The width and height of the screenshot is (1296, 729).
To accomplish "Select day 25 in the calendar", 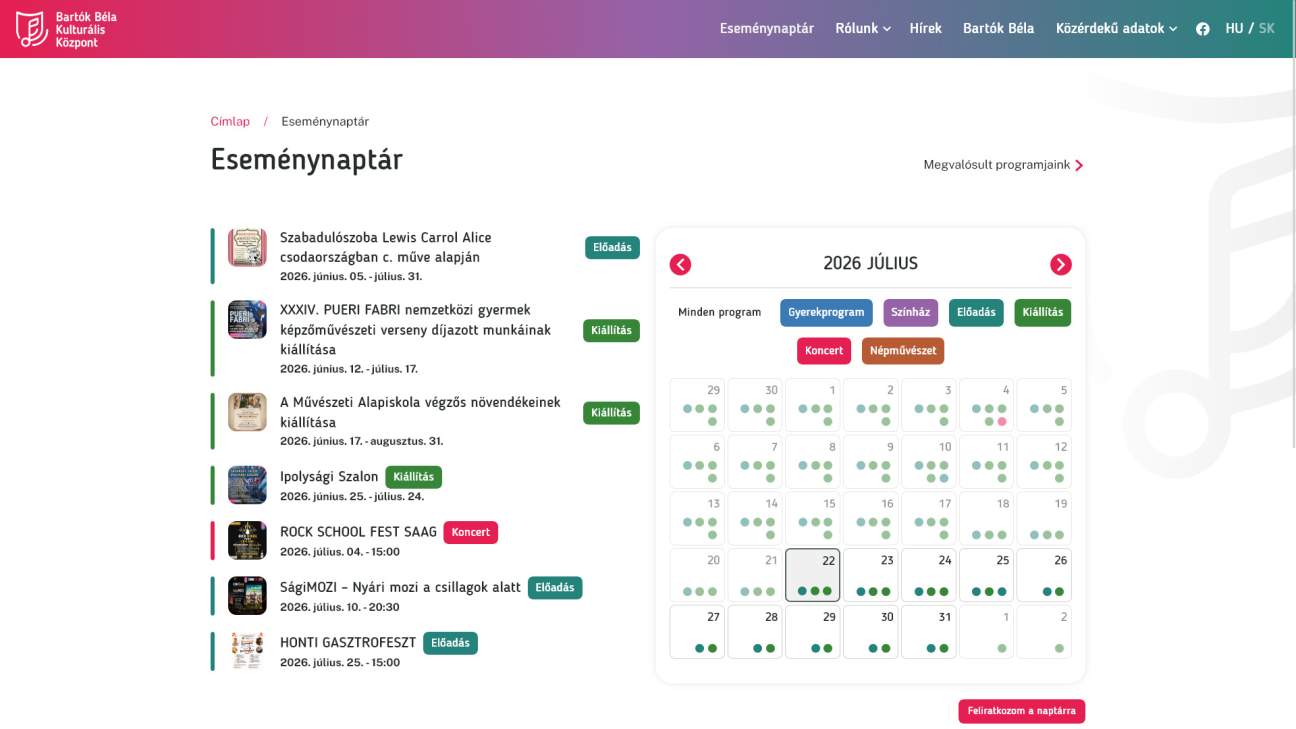I will pyautogui.click(x=987, y=575).
